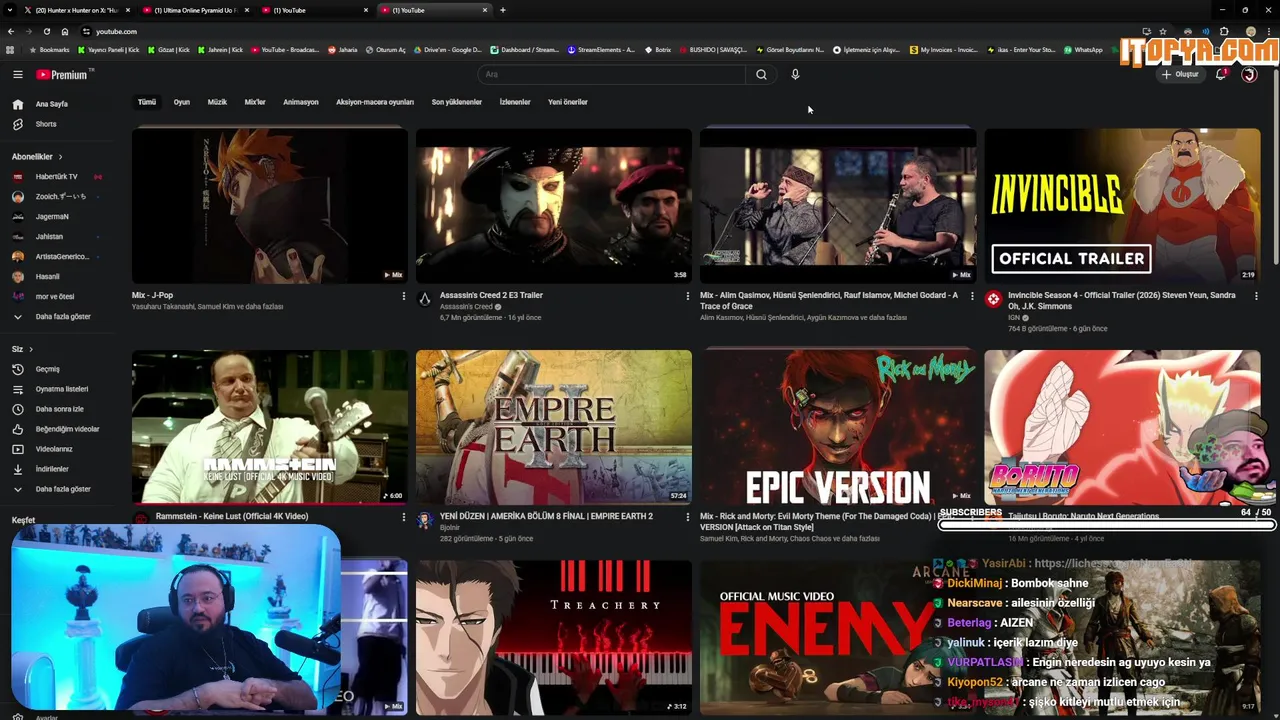This screenshot has width=1280, height=720.
Task: Open the account avatar menu
Action: (1249, 74)
